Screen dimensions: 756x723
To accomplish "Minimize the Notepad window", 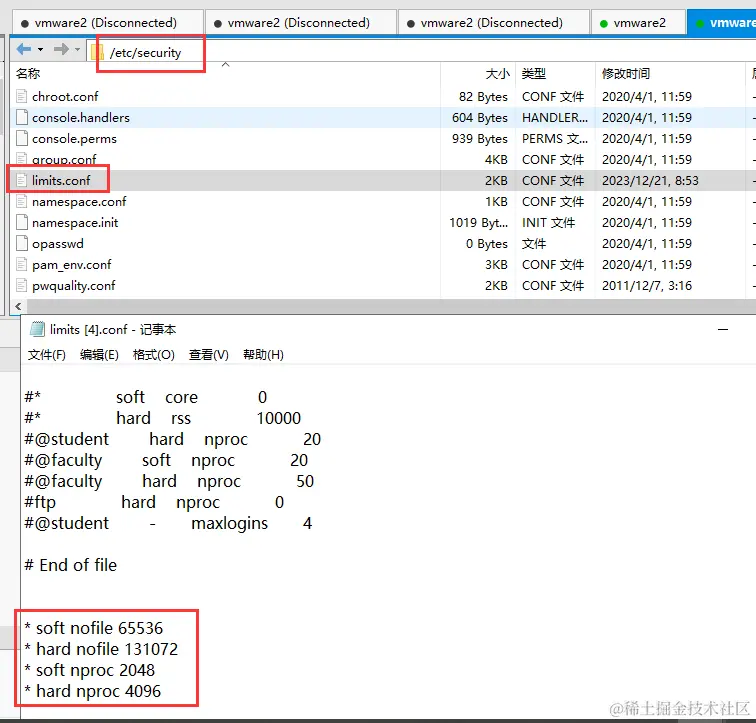I will 723,330.
